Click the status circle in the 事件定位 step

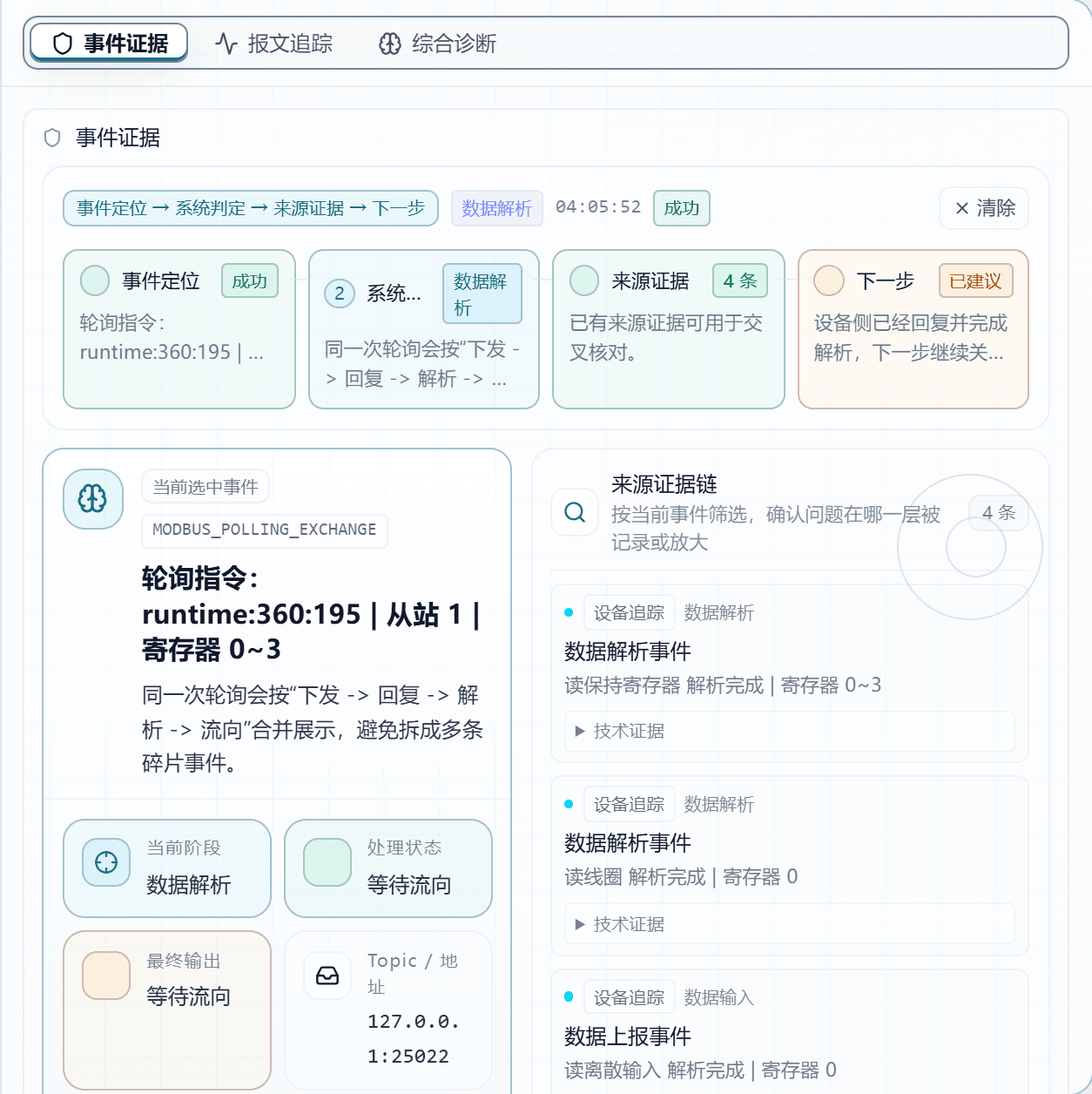95,280
